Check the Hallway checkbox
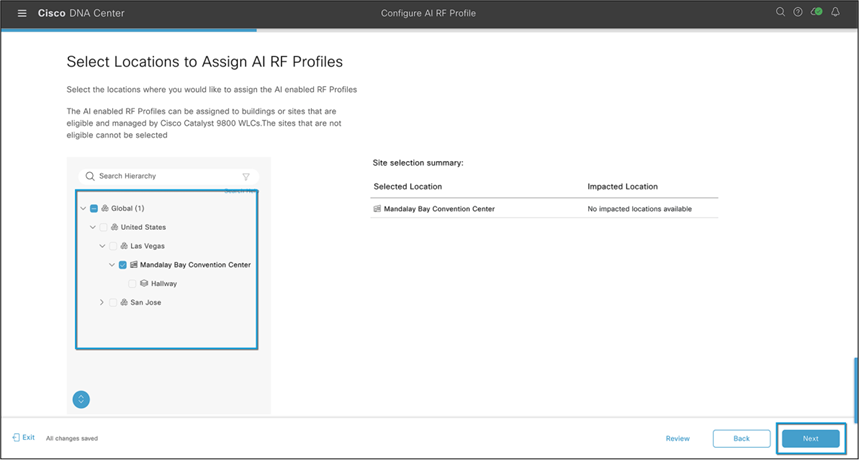The width and height of the screenshot is (859, 460). coord(132,284)
